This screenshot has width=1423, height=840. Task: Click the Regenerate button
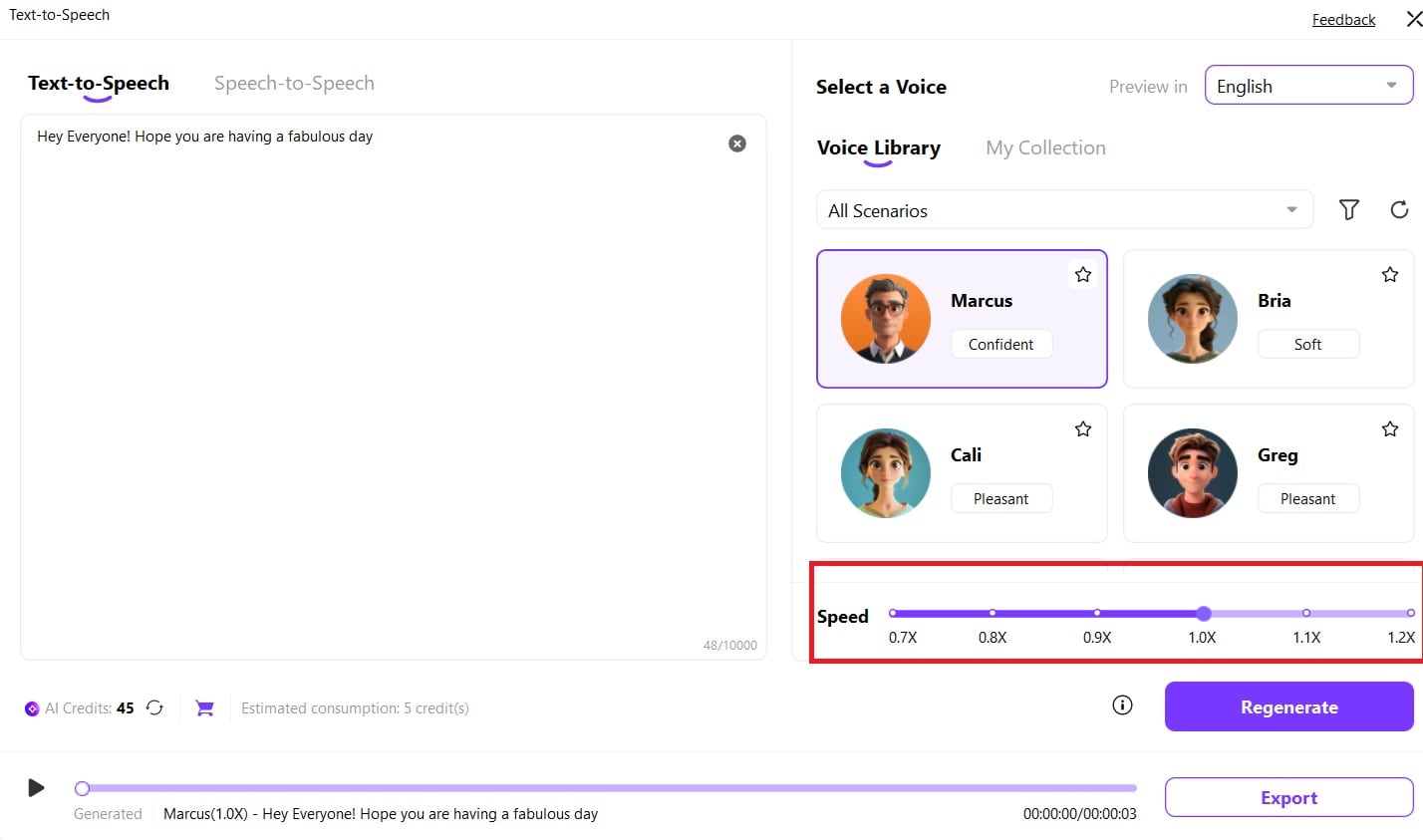(x=1288, y=706)
